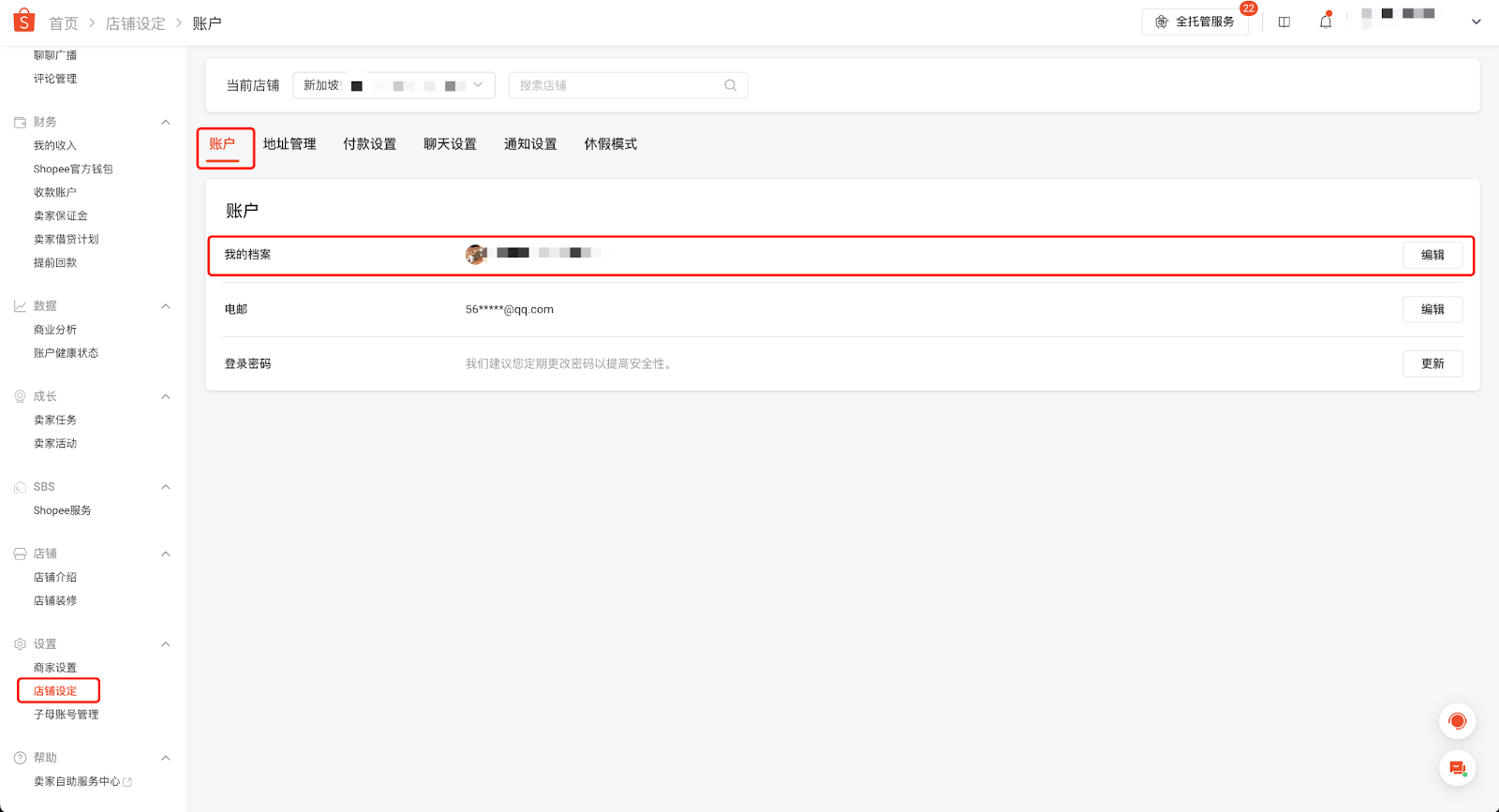
Task: Click the 数据 chart section icon
Action: 20,306
